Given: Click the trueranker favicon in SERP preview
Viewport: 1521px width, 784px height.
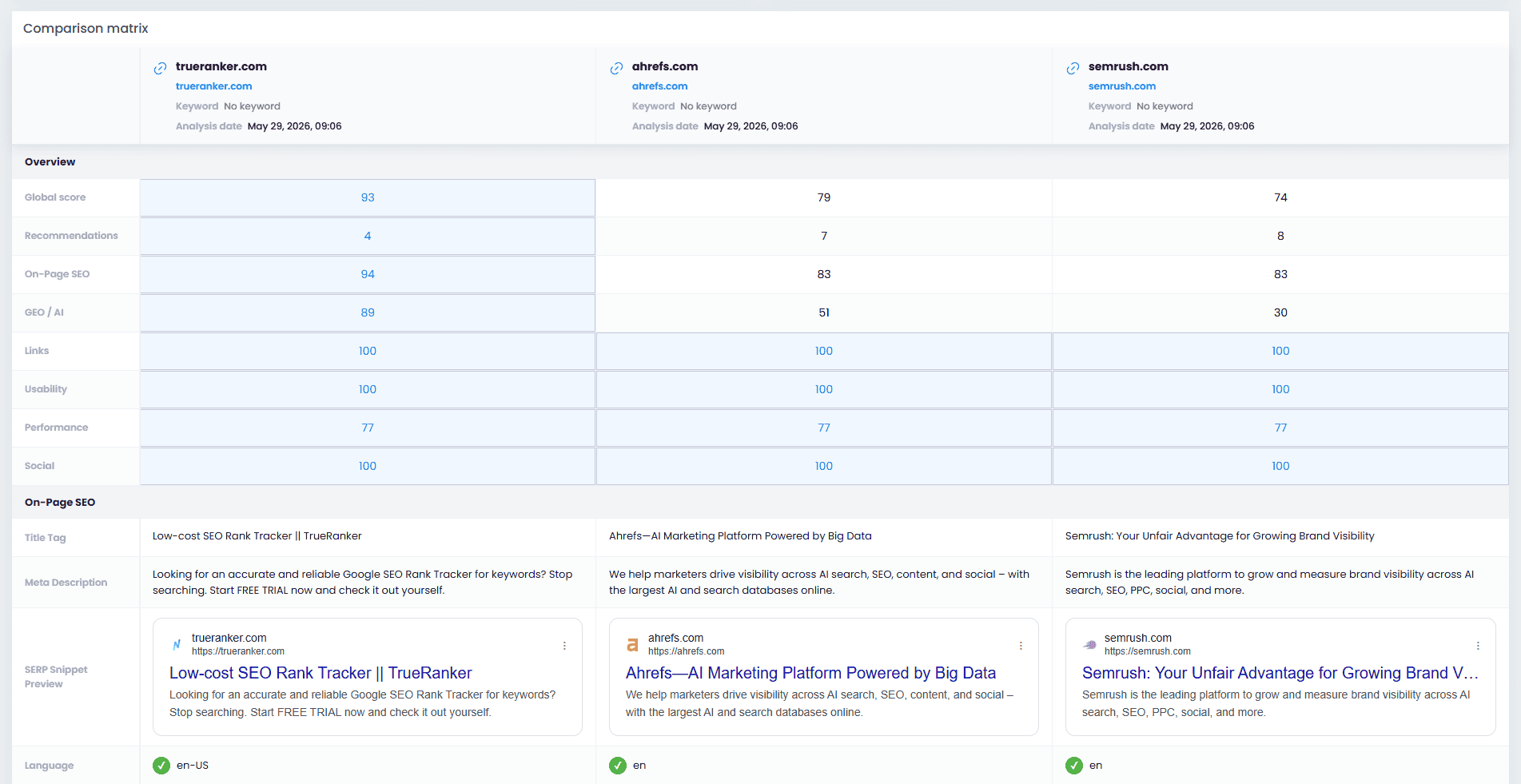Looking at the screenshot, I should 177,644.
